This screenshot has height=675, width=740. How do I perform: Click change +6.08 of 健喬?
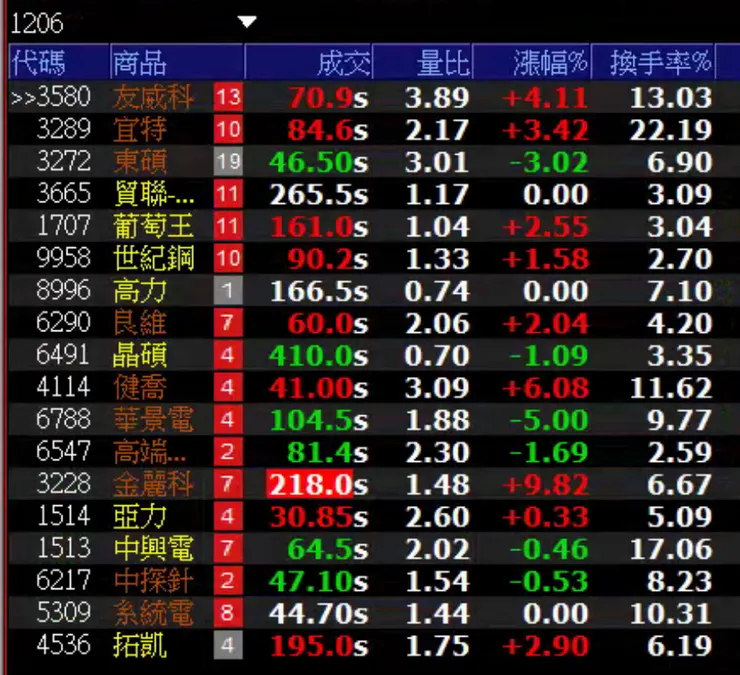(546, 388)
